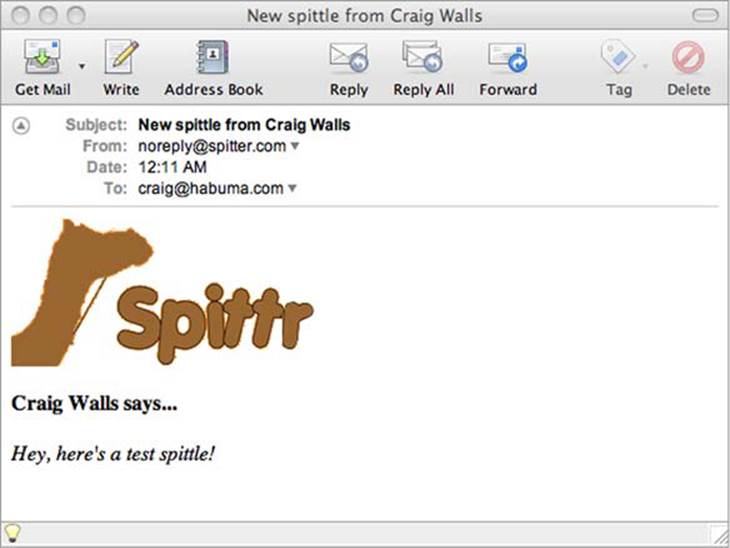Open the Tag dropdown arrow
The width and height of the screenshot is (730, 548).
tap(645, 66)
